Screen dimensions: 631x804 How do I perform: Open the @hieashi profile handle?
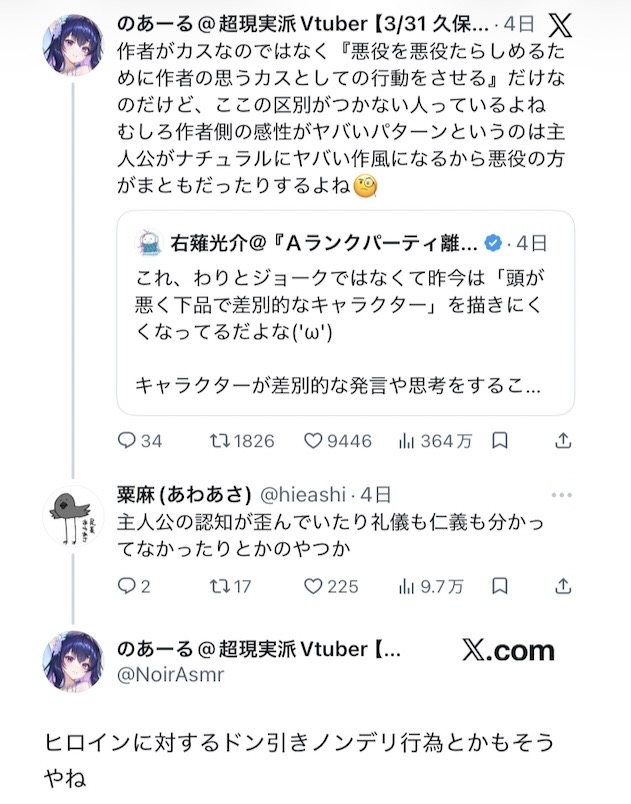click(304, 494)
